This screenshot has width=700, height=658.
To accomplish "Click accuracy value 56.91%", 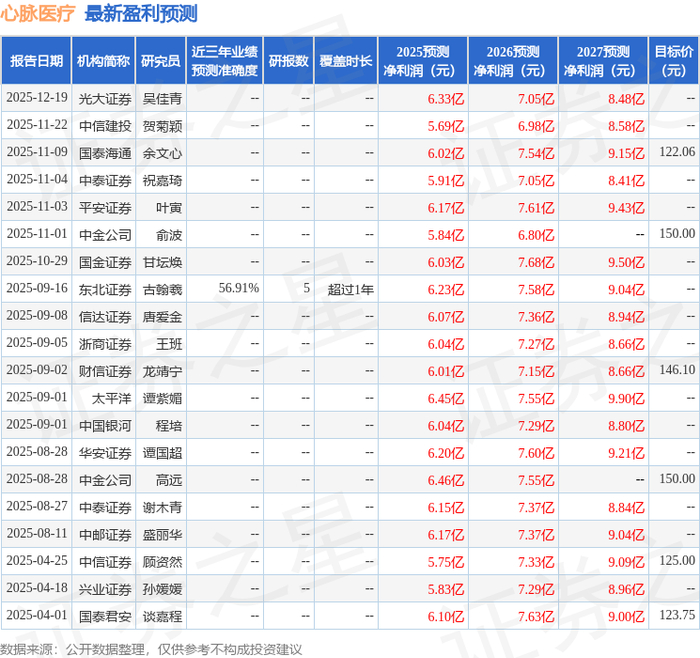I will click(x=238, y=288).
